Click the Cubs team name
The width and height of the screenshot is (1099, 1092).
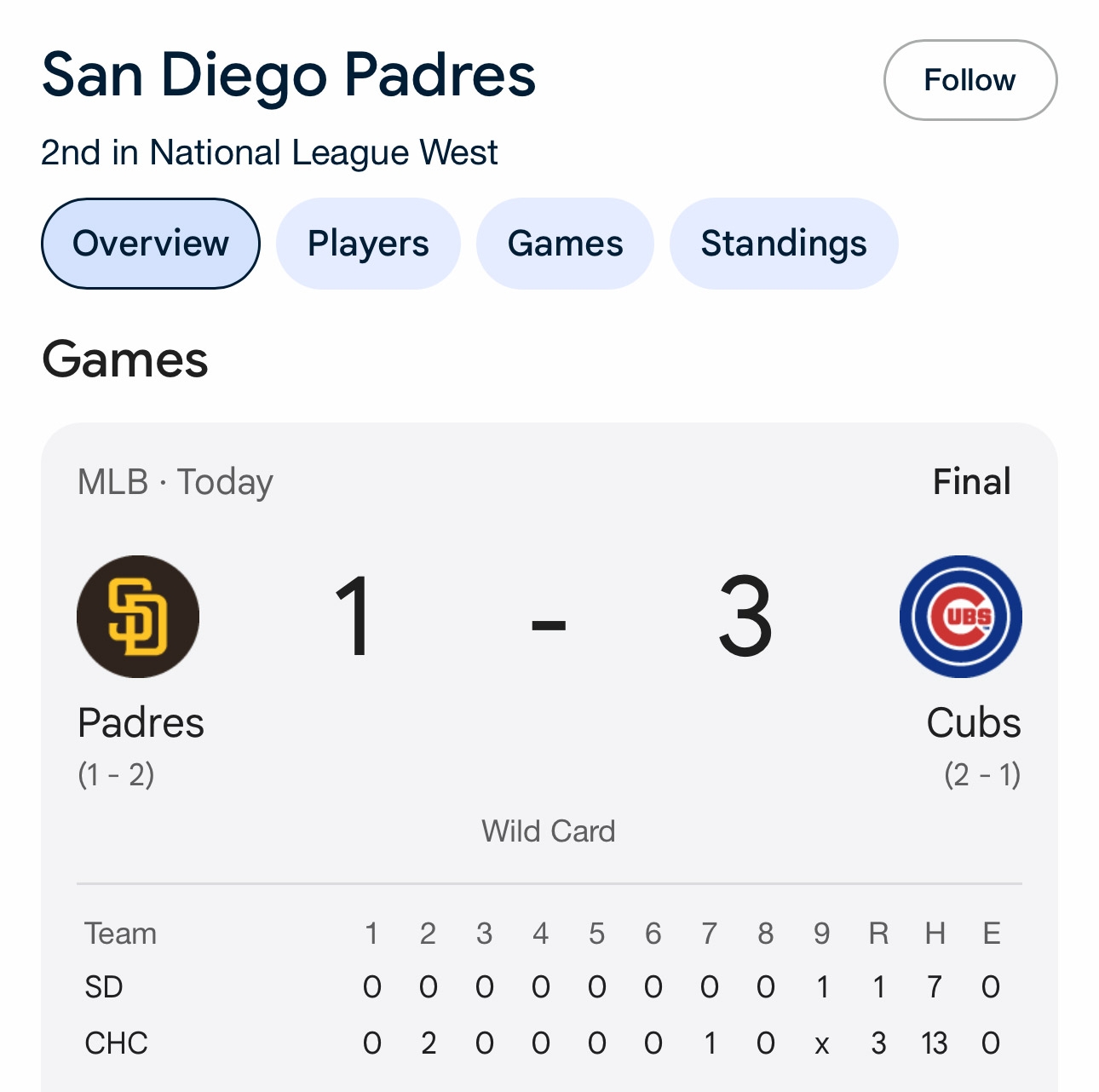[x=973, y=723]
